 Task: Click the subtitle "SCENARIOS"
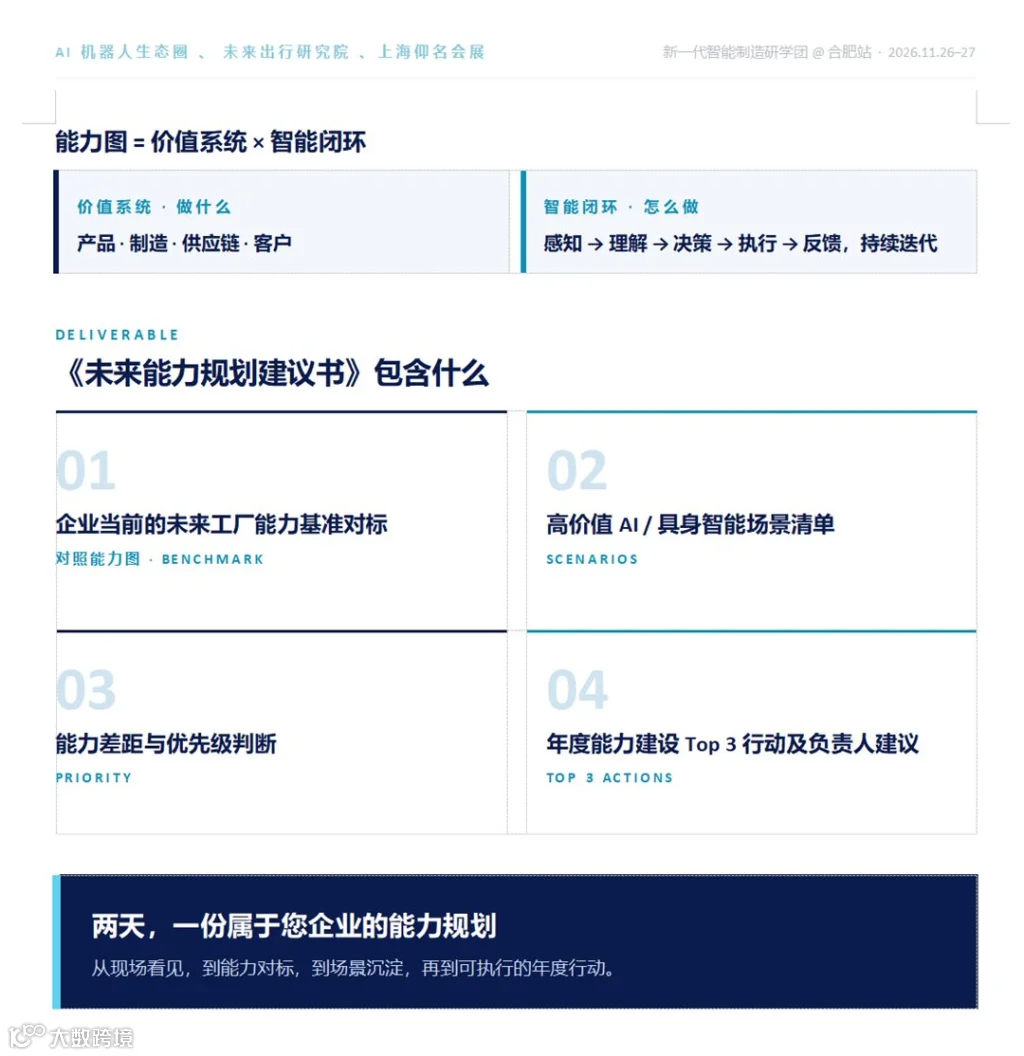[x=592, y=559]
